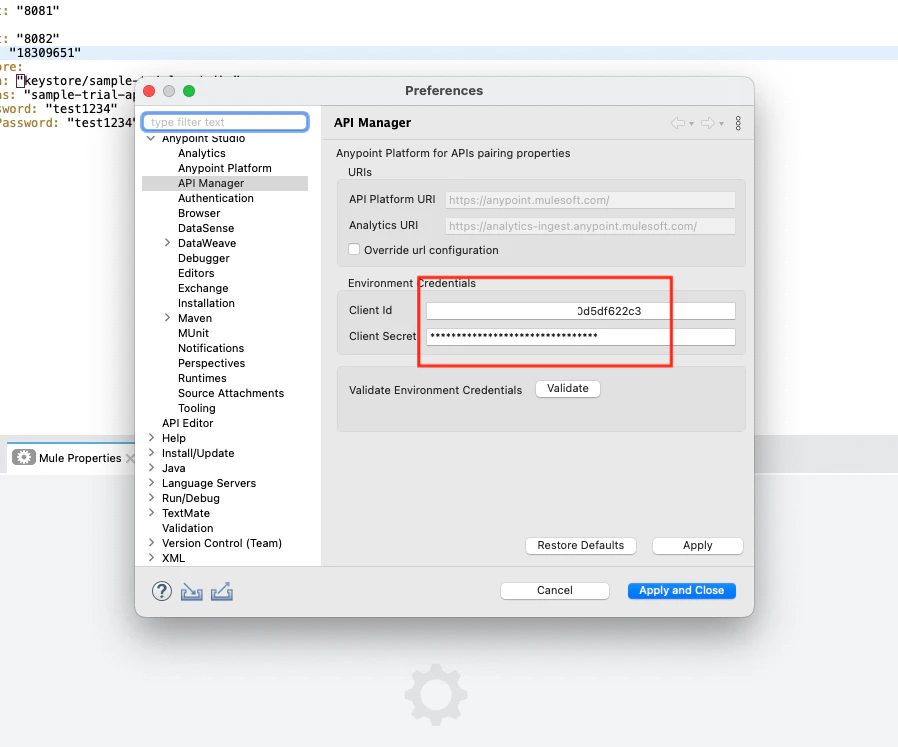Select Authentication in the tree

[216, 198]
